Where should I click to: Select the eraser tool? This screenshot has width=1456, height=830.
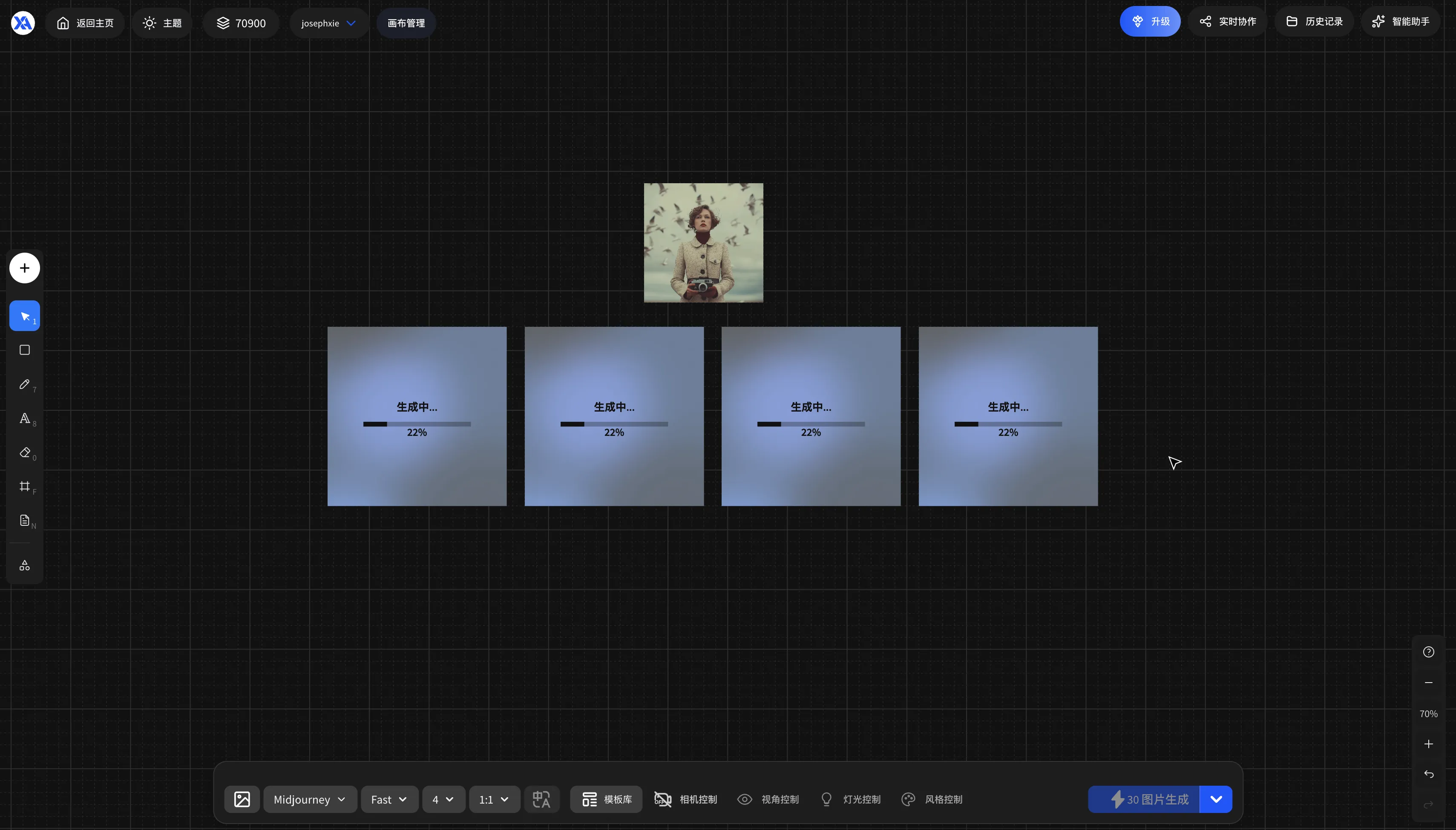click(x=25, y=452)
